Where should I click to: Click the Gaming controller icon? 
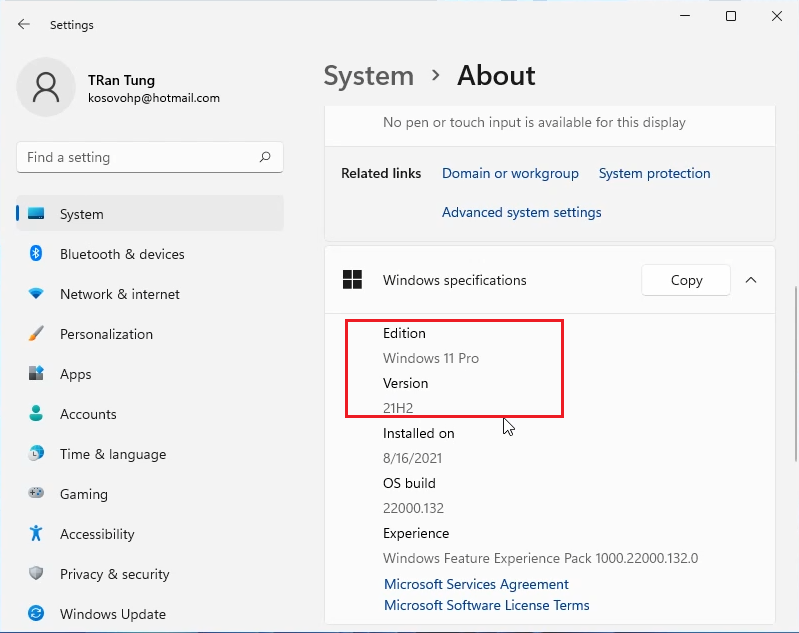coord(36,493)
